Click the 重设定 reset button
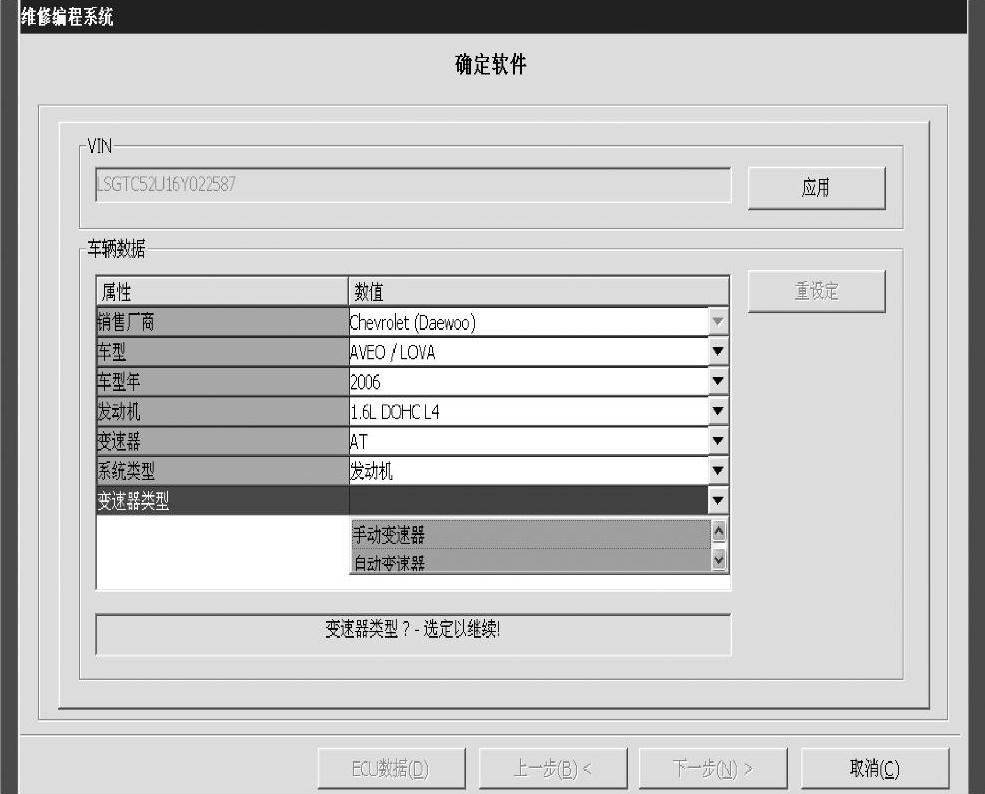 816,291
